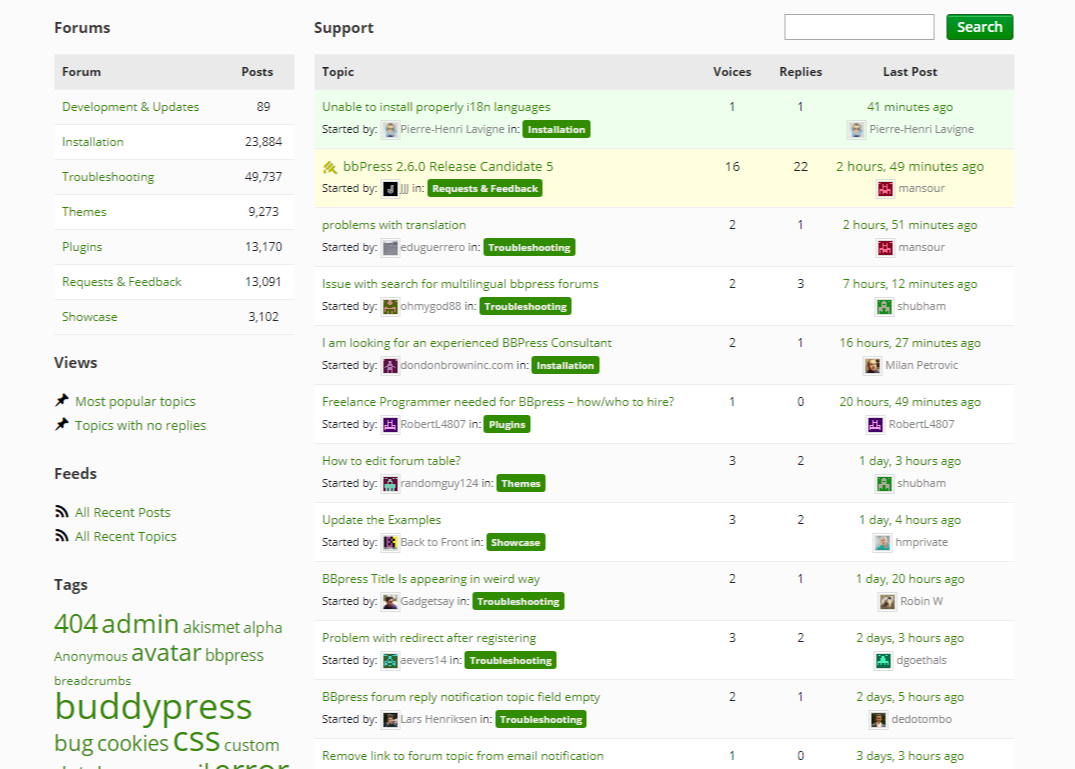Focus the forum search text box
Image resolution: width=1075 pixels, height=769 pixels.
pos(859,27)
